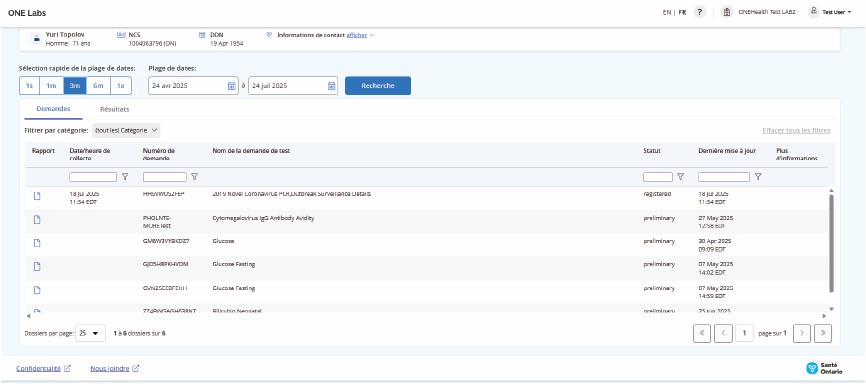Click the Test User avatar icon

813,12
